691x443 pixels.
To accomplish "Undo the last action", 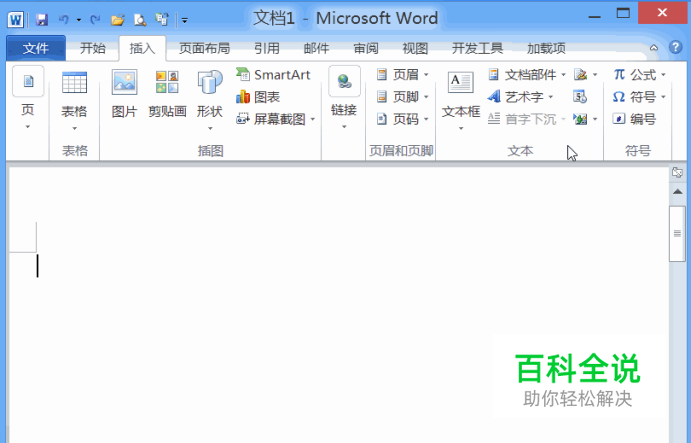I will (x=64, y=19).
